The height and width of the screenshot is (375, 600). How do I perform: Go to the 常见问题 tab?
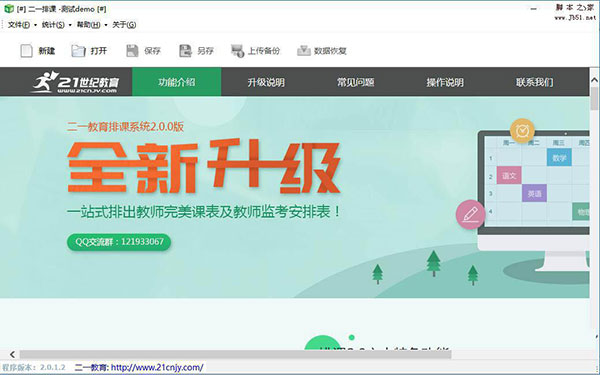click(355, 82)
